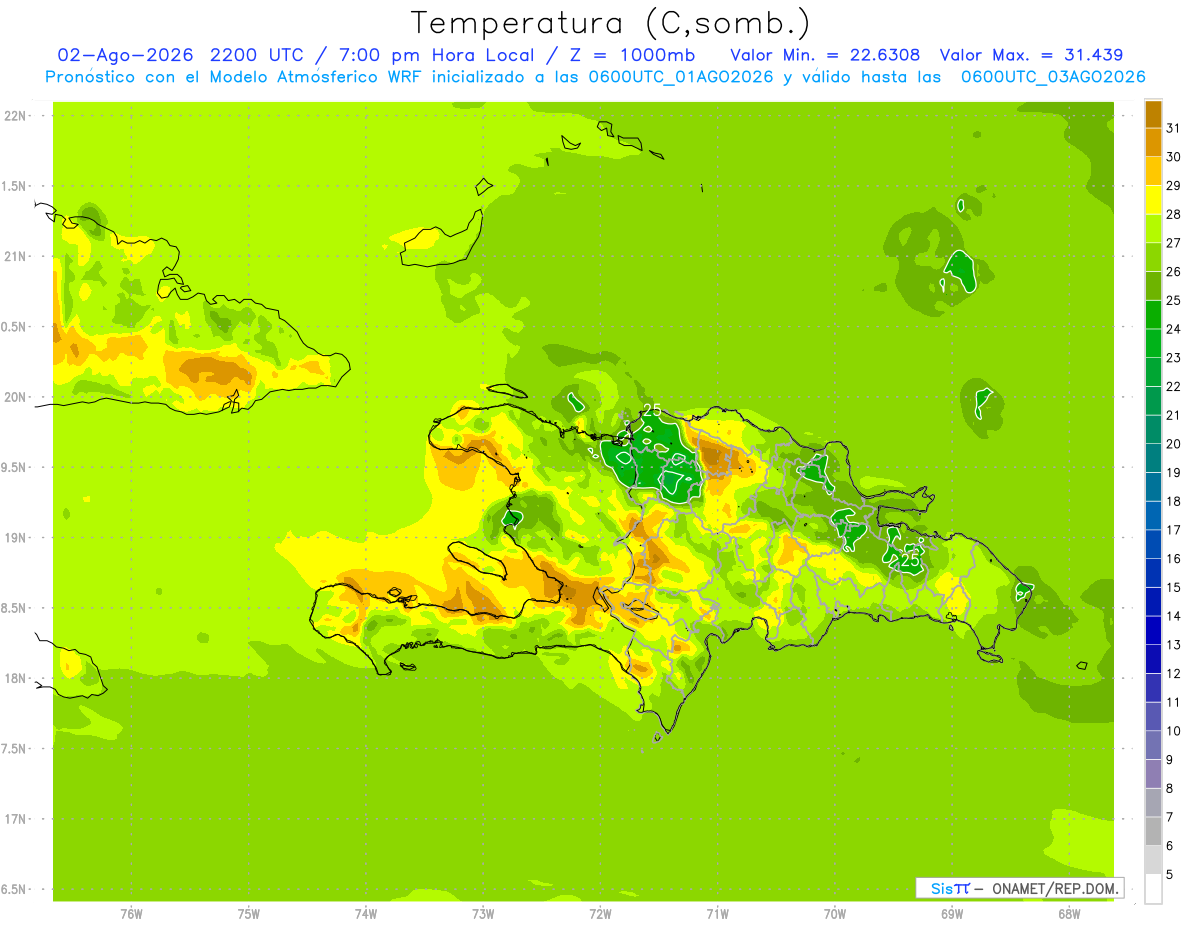Image resolution: width=1200 pixels, height=927 pixels.
Task: Click the '75W' longitude axis label
Action: click(x=249, y=914)
